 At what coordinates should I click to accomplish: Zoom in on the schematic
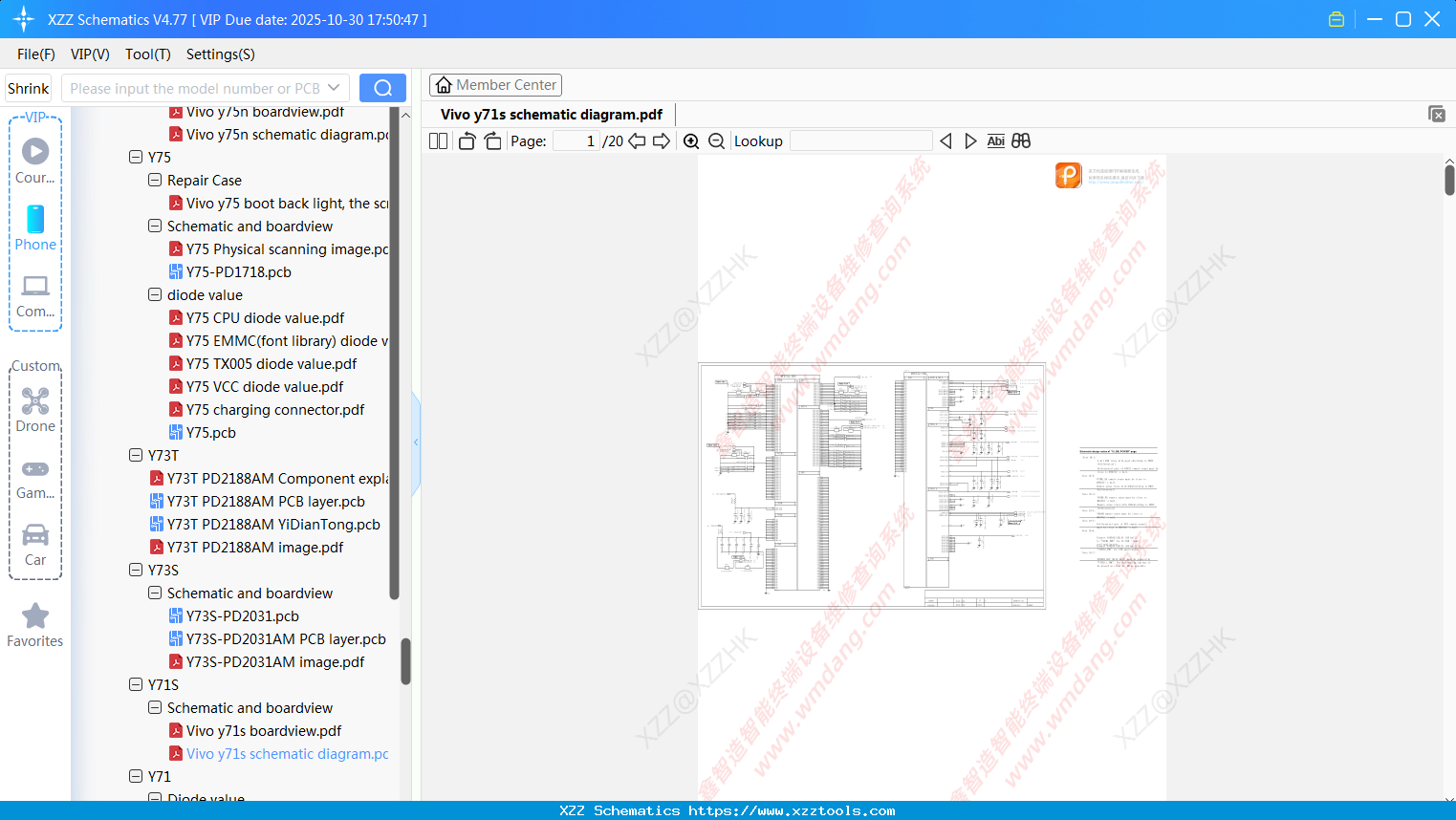(690, 140)
